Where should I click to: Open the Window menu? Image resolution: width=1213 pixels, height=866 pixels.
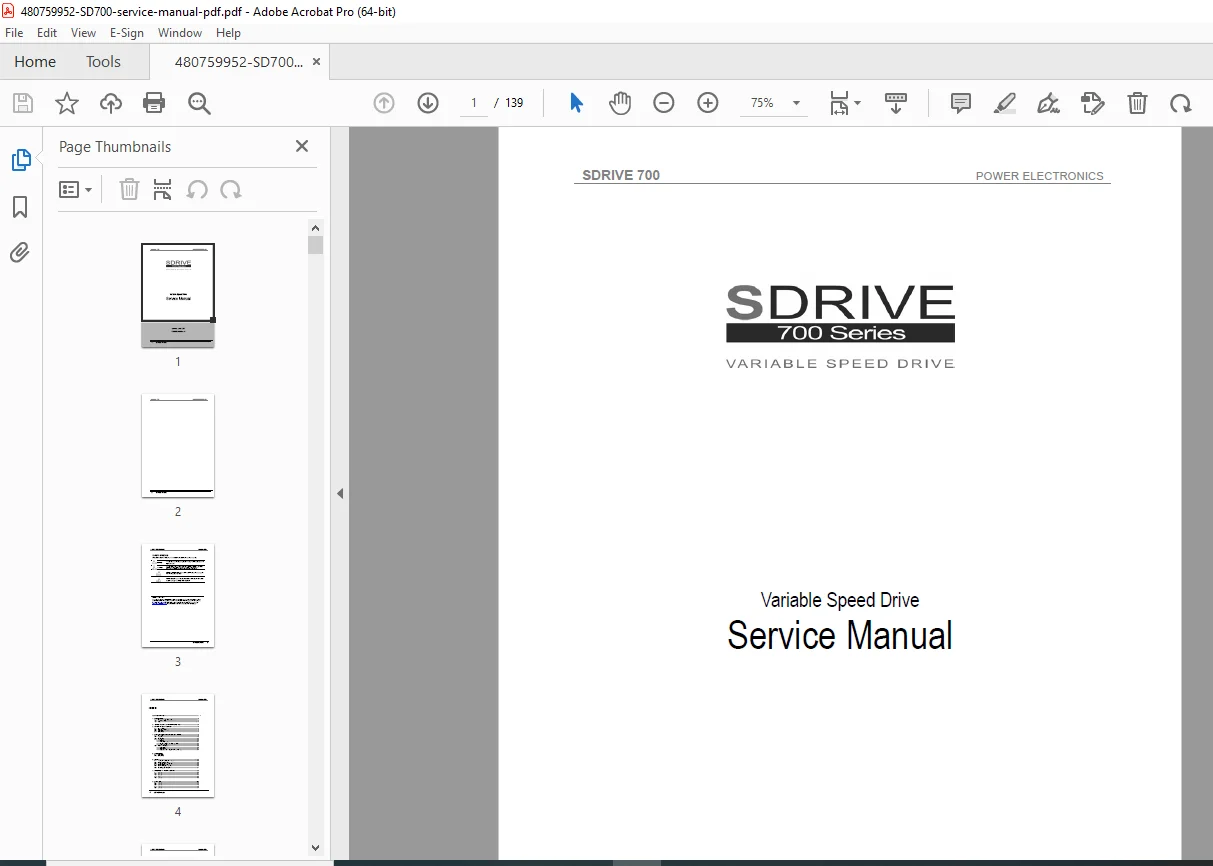180,33
